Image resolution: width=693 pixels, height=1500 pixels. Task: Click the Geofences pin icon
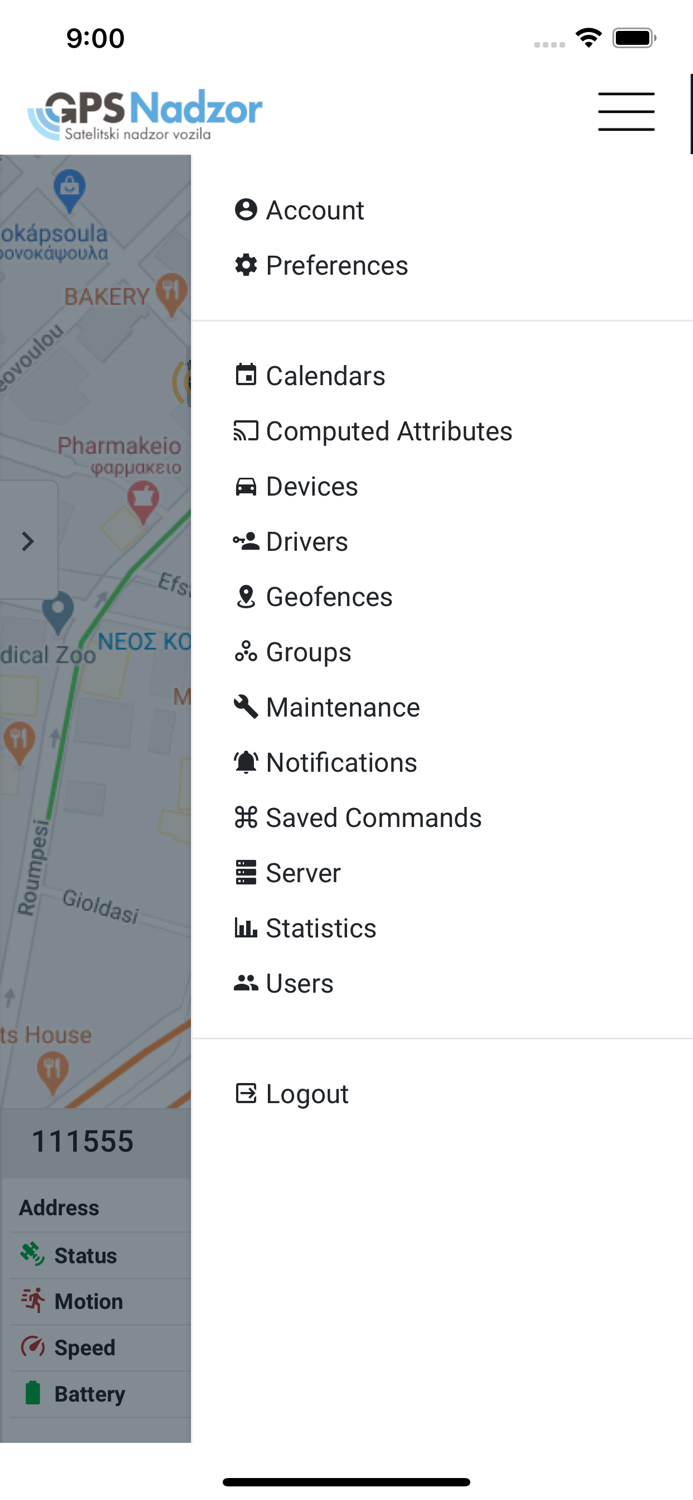(x=246, y=596)
